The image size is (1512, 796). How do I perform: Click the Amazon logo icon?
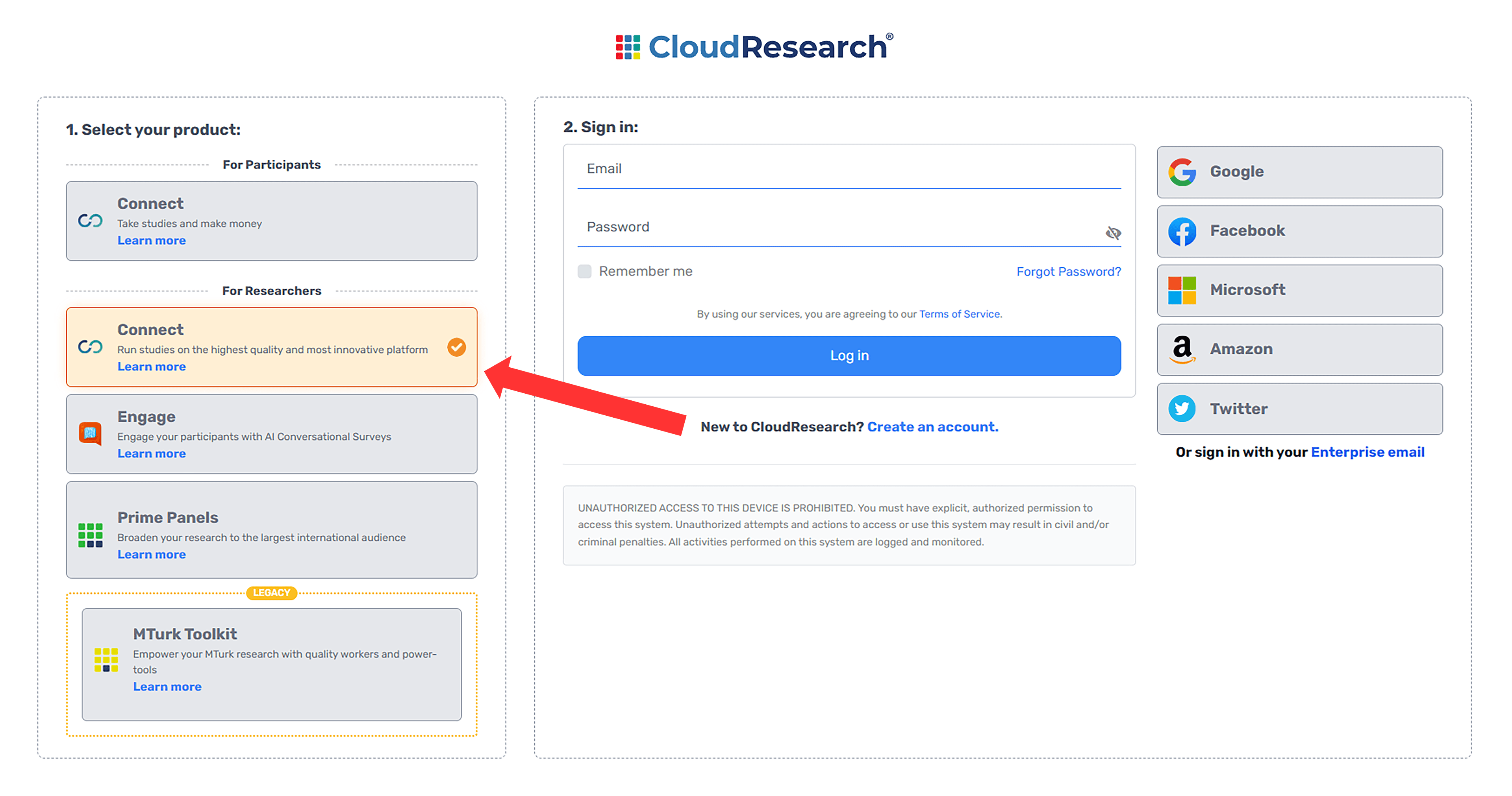pyautogui.click(x=1182, y=350)
